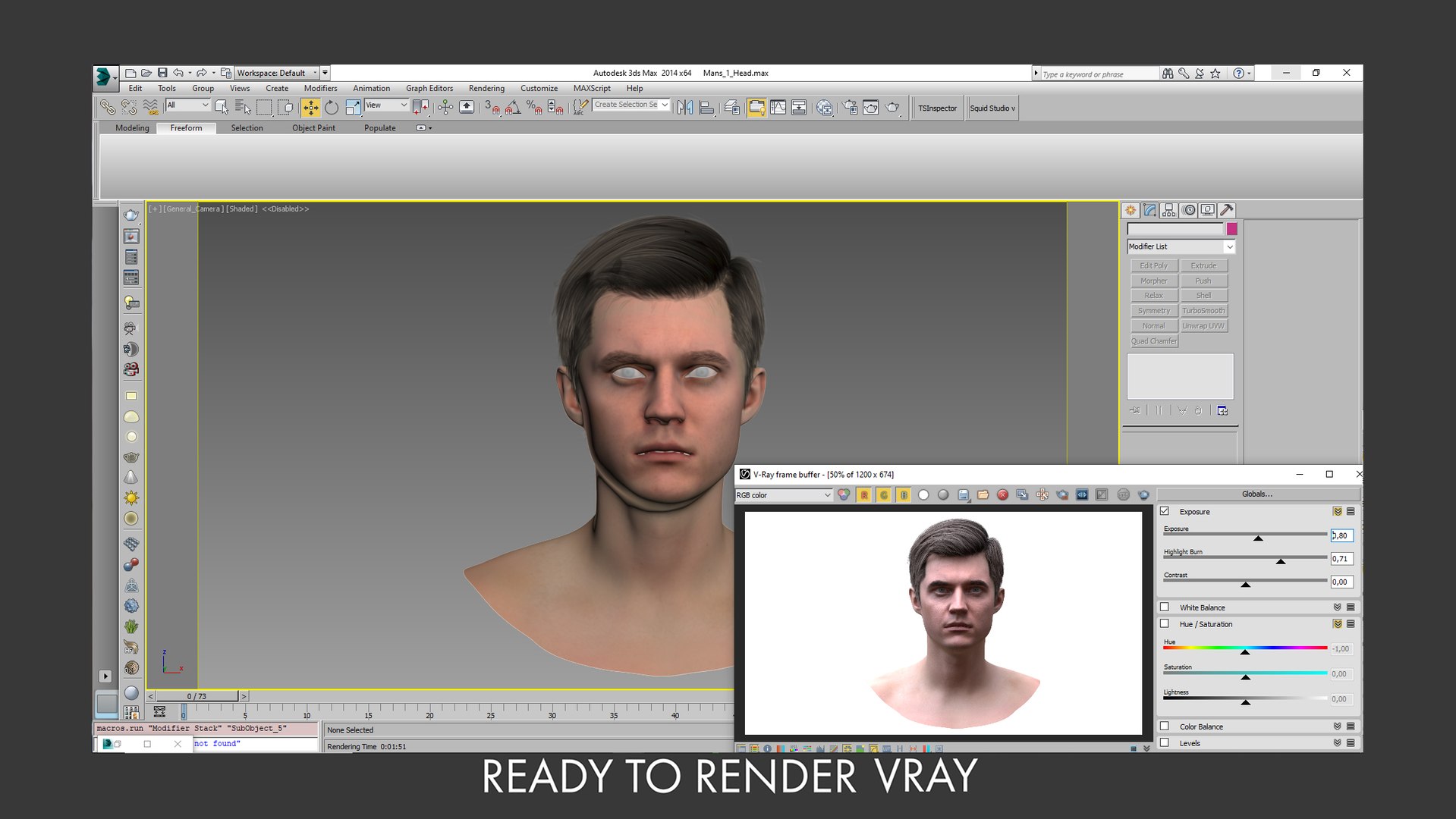Open Rendered Frame Window icon
Image resolution: width=1456 pixels, height=819 pixels.
(871, 108)
